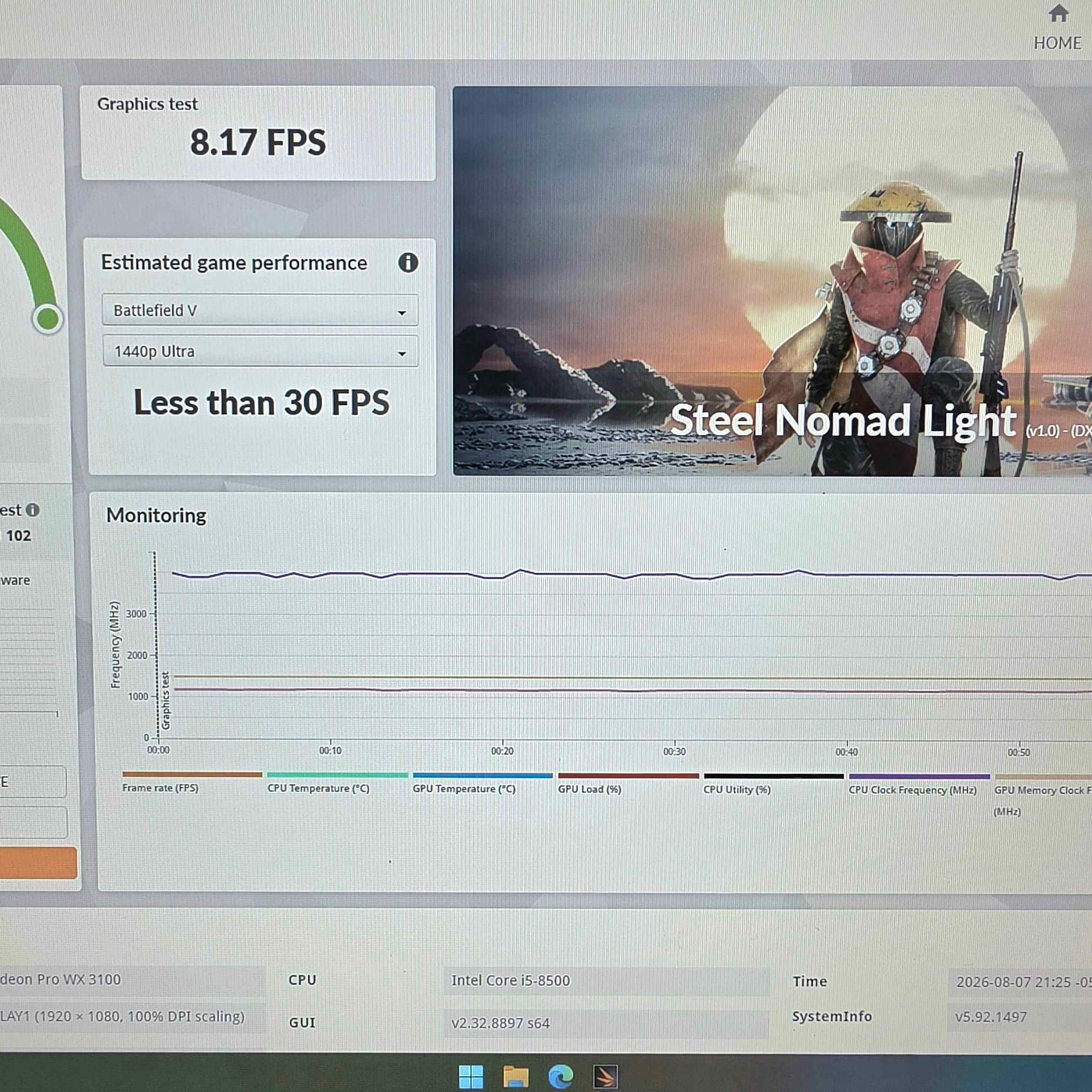Click the info icon beside the 102 score label
Image resolution: width=1092 pixels, height=1092 pixels.
tap(33, 510)
